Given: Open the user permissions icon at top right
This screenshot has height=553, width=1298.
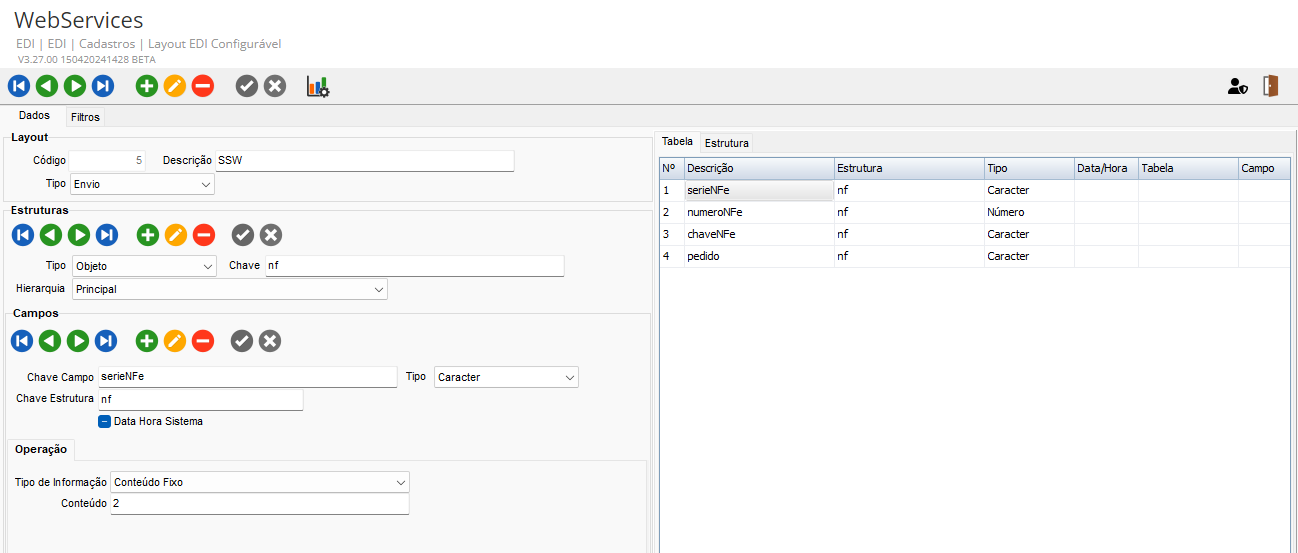Looking at the screenshot, I should click(x=1238, y=87).
